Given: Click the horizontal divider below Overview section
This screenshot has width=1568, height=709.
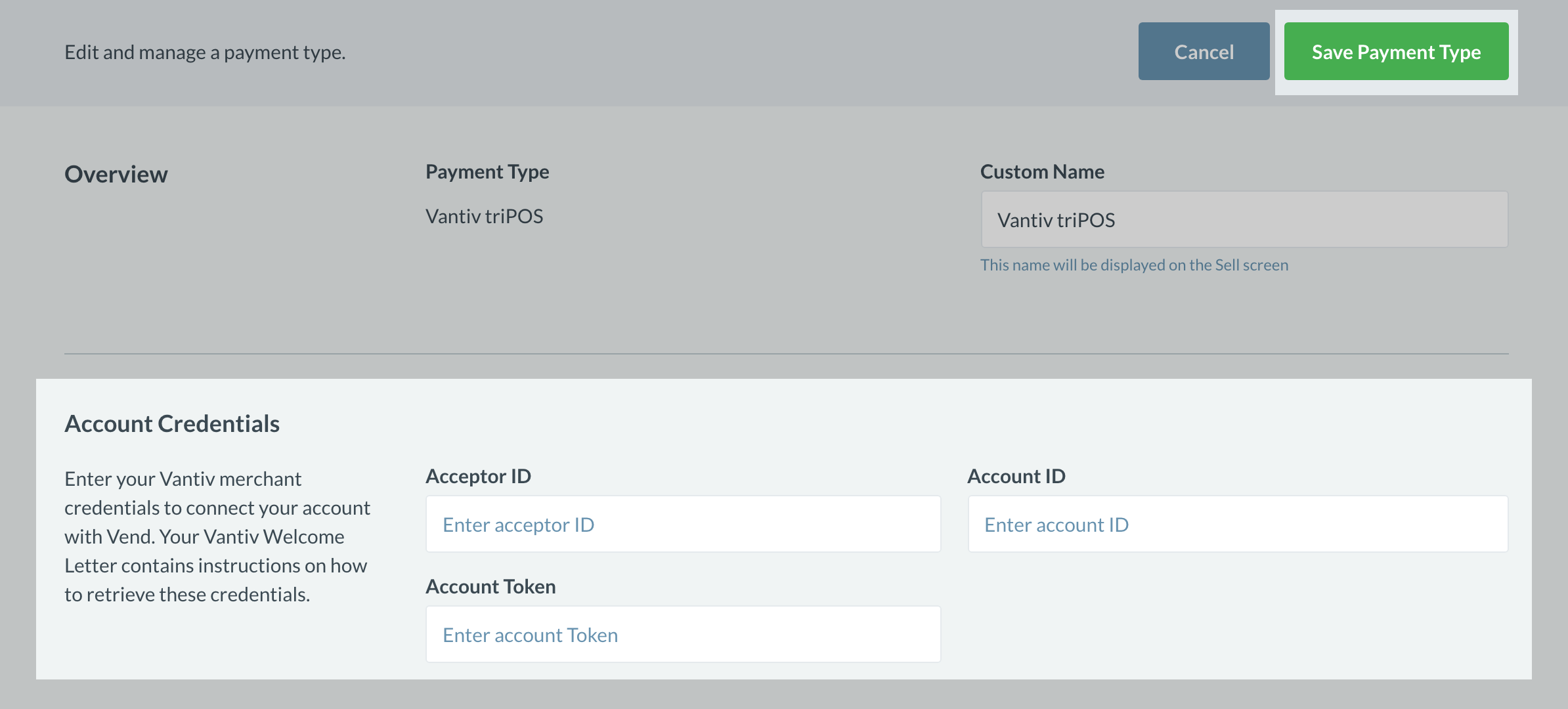Looking at the screenshot, I should (x=786, y=354).
